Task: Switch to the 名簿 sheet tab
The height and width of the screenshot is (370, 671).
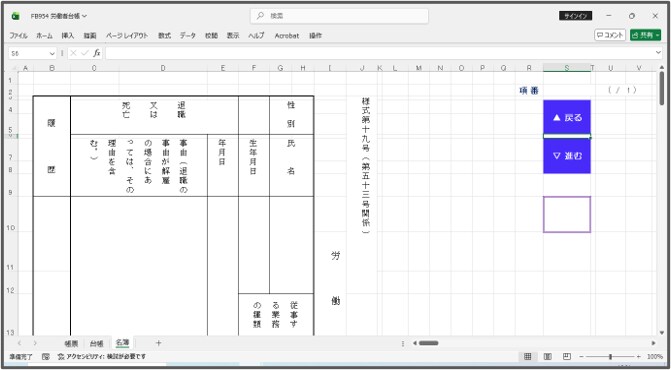Action: (x=122, y=343)
